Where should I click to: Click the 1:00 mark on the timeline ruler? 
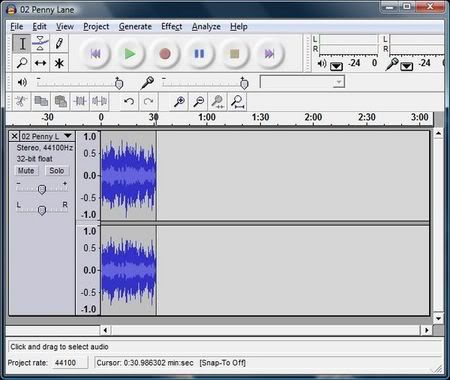(207, 118)
